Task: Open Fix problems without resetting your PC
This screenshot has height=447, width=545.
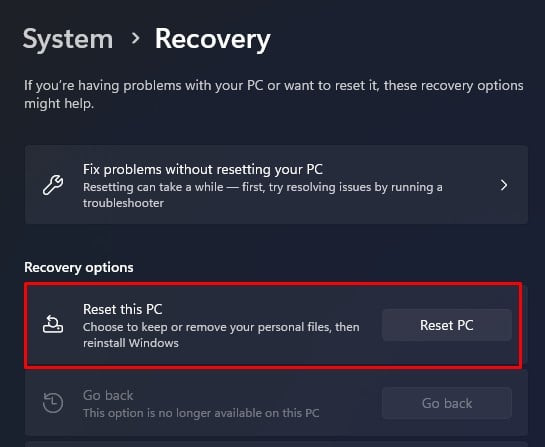Action: 276,185
